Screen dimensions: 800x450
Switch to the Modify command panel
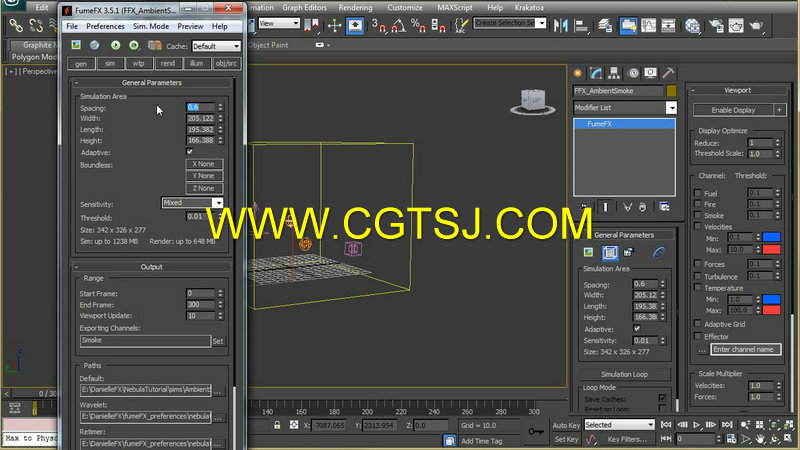tap(596, 73)
